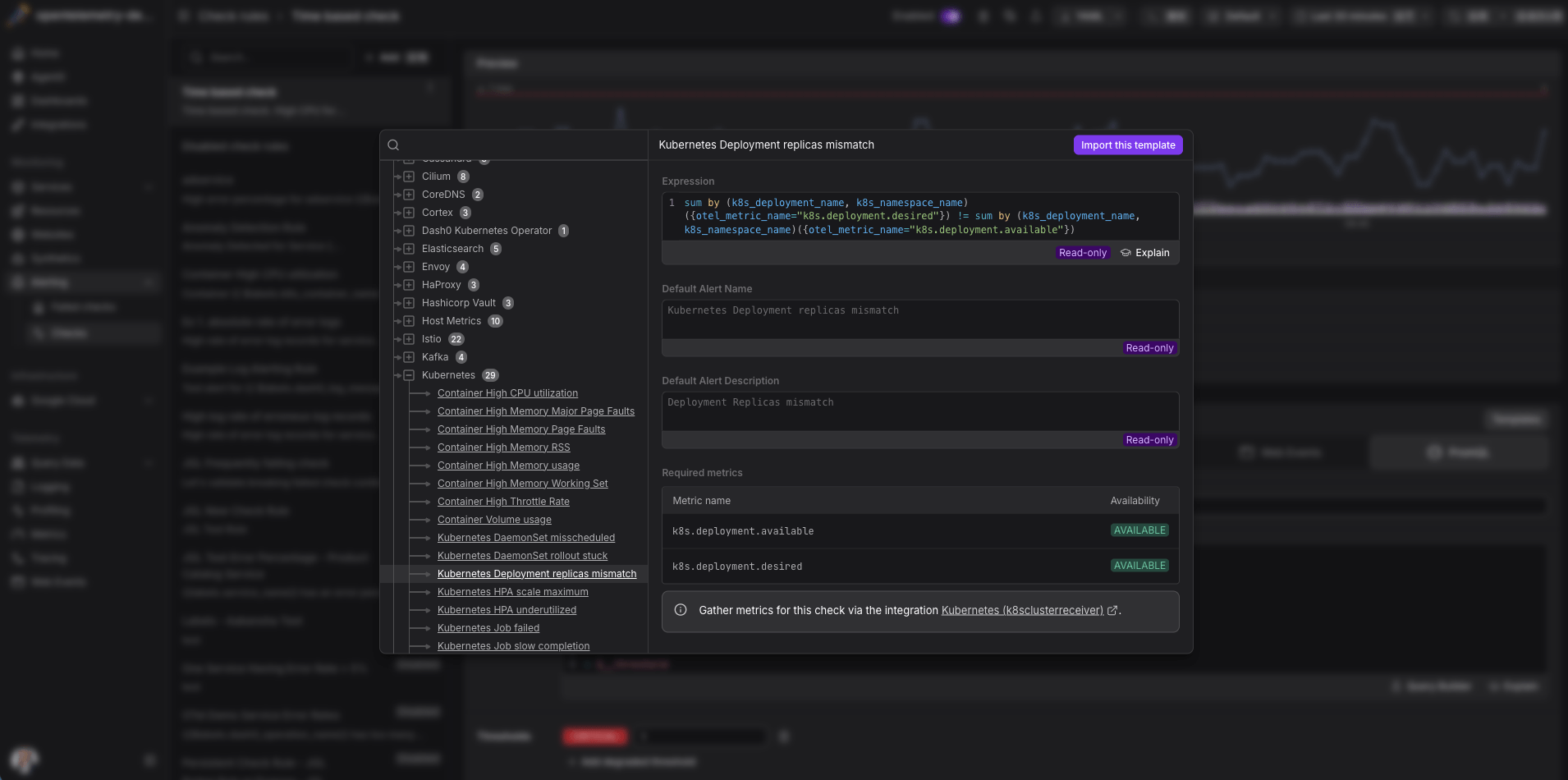1568x780 pixels.
Task: Select Kubernetes HPA scale maximum template
Action: coord(513,592)
